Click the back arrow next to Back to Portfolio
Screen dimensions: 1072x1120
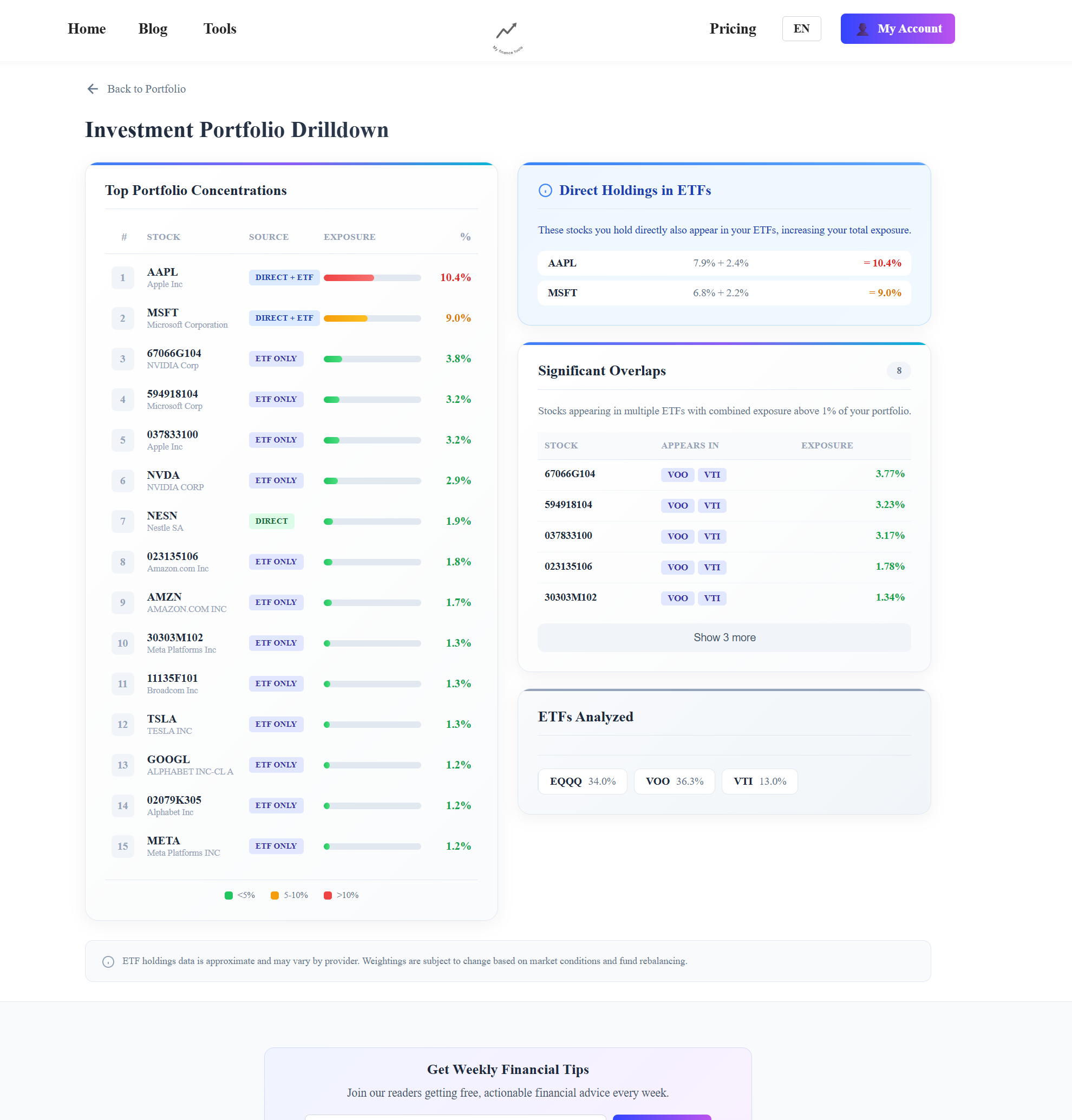[93, 89]
